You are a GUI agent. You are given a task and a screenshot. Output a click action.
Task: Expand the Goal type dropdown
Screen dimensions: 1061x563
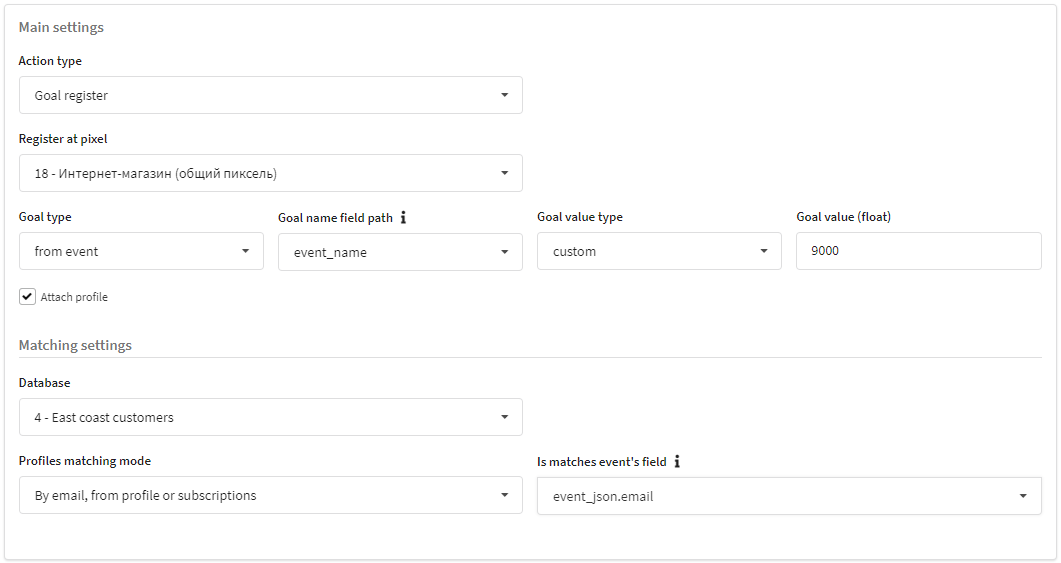[141, 251]
